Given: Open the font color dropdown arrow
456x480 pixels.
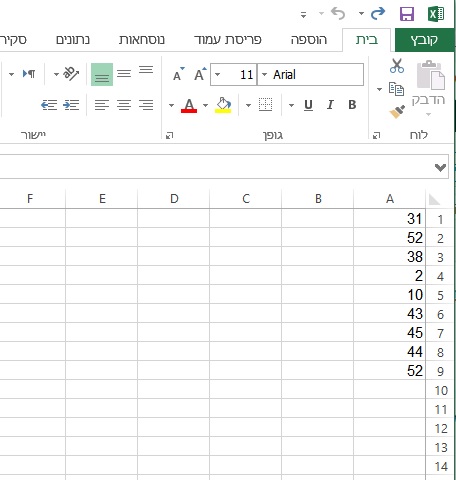Looking at the screenshot, I should pyautogui.click(x=171, y=105).
